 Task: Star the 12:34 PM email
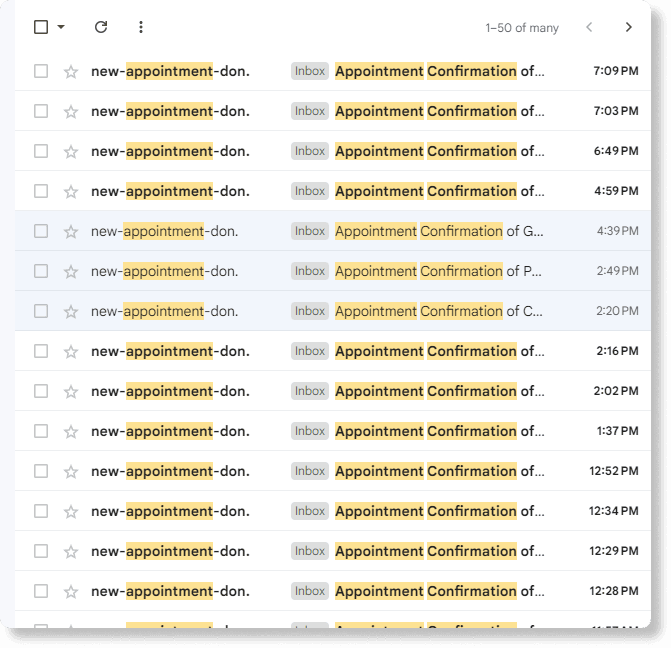pos(71,511)
